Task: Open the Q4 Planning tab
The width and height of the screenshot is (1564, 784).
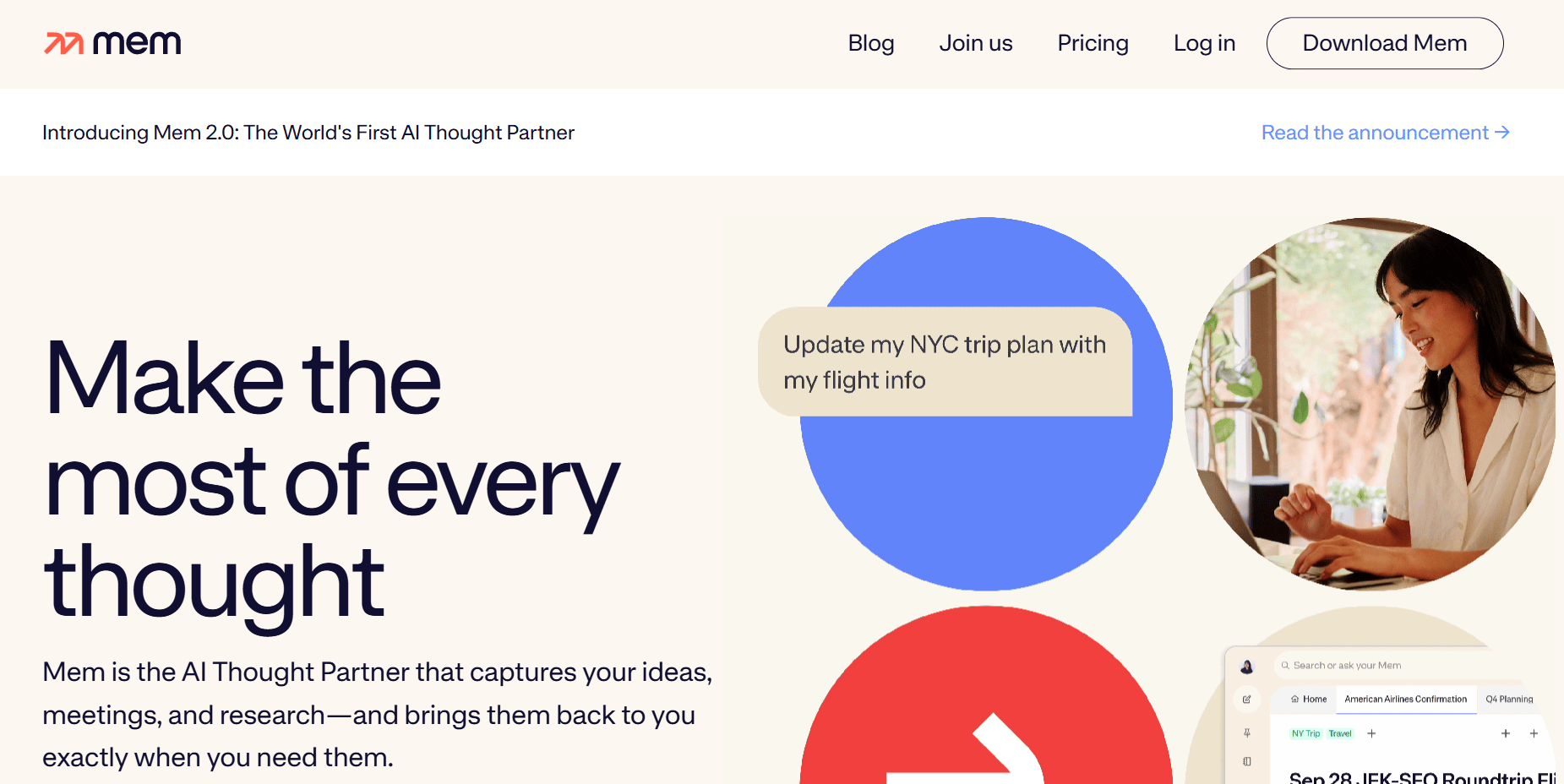Action: pos(1509,700)
